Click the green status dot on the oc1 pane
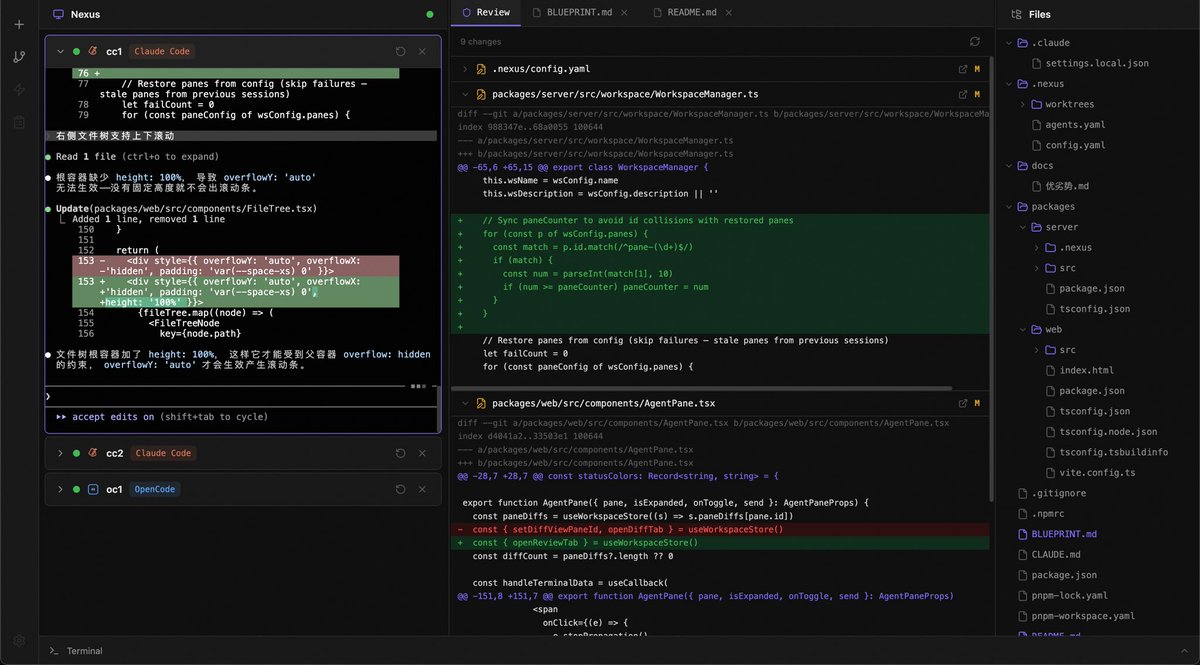 (75, 489)
